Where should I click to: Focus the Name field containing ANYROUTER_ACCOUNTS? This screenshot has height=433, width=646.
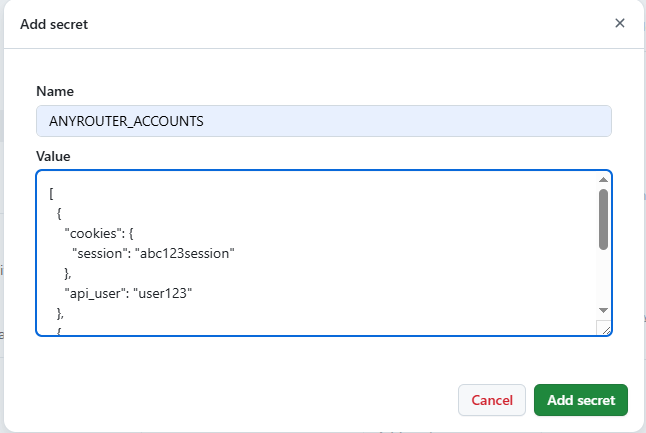pyautogui.click(x=324, y=121)
